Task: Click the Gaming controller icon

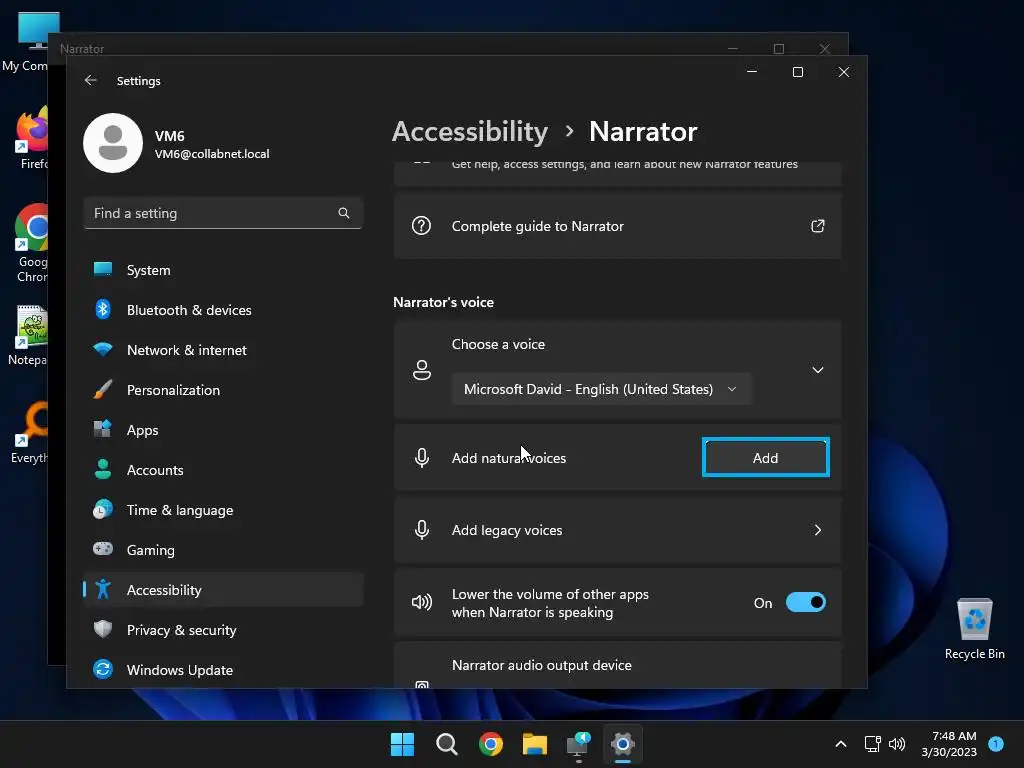Action: click(103, 549)
